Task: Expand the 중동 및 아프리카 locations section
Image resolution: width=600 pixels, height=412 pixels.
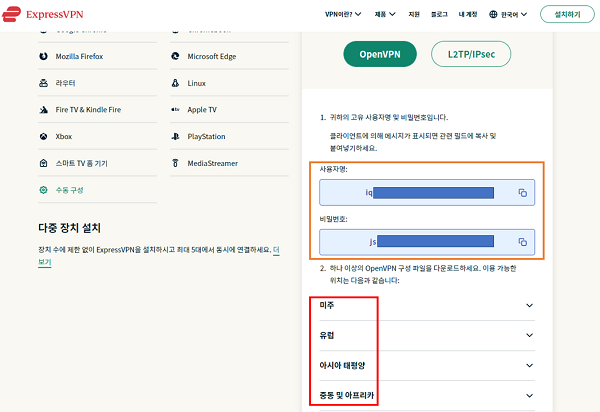Action: (427, 396)
